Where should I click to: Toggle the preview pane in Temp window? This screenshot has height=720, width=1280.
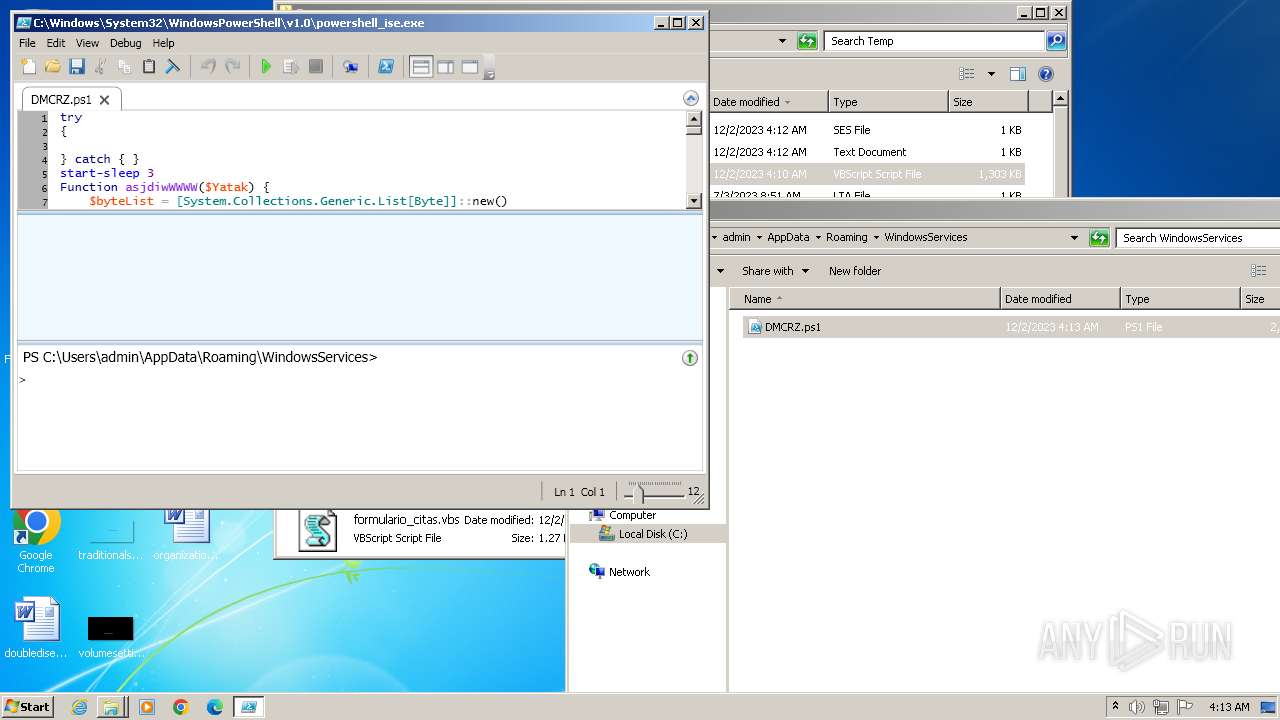pos(1017,74)
